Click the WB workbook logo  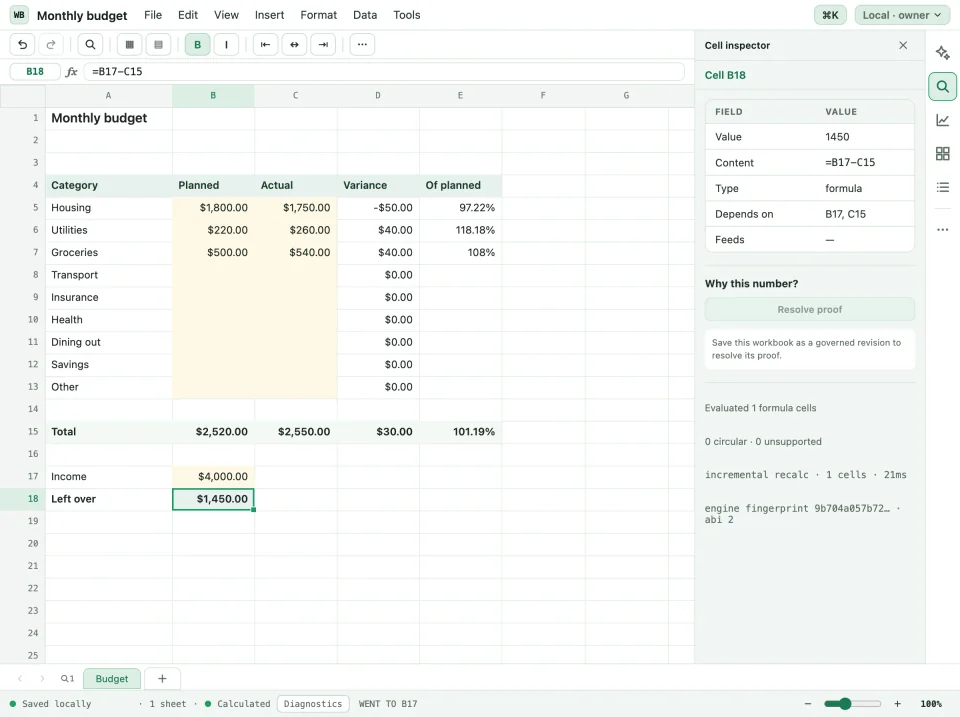tap(19, 15)
